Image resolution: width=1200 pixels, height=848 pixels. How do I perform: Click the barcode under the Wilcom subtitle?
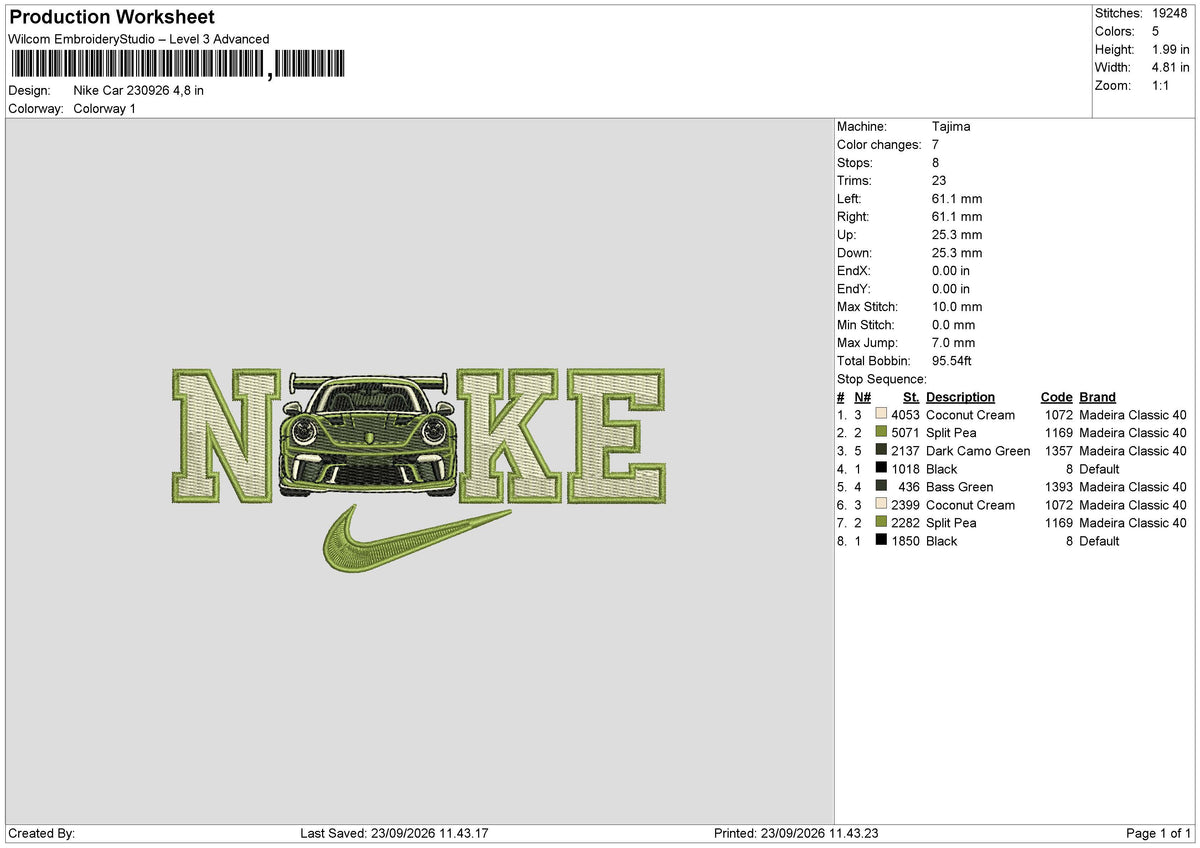coord(178,65)
